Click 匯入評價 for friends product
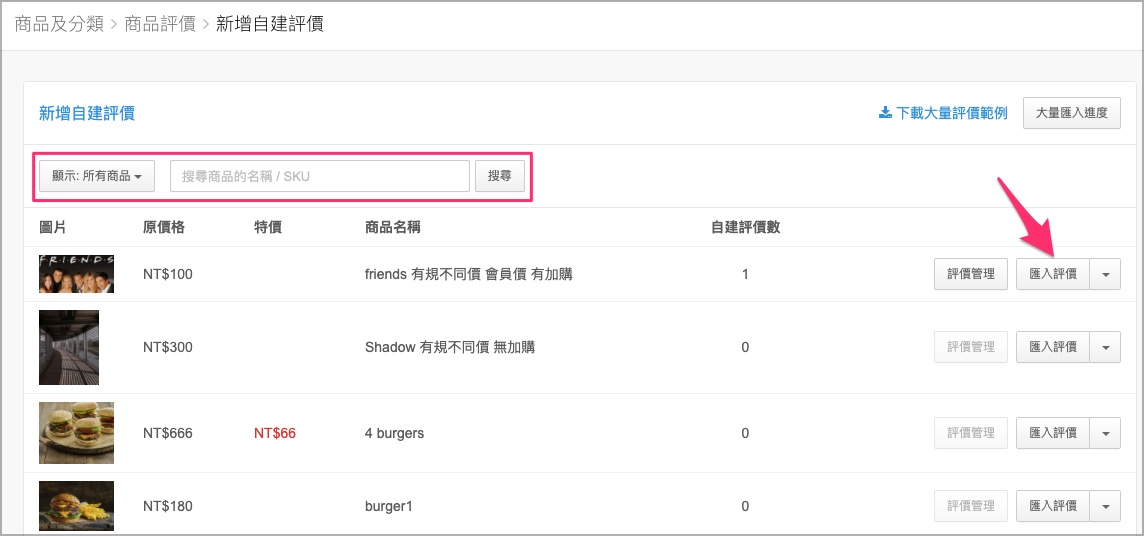Screen dimensions: 1144x536 pos(1053,274)
